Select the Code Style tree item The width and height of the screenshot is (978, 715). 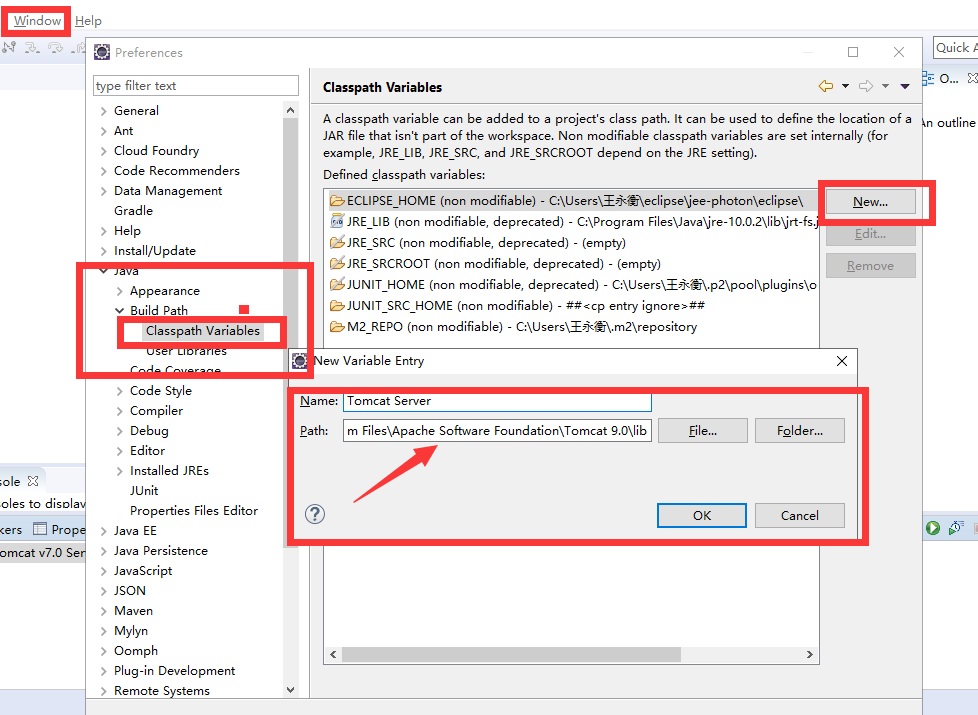pos(160,391)
